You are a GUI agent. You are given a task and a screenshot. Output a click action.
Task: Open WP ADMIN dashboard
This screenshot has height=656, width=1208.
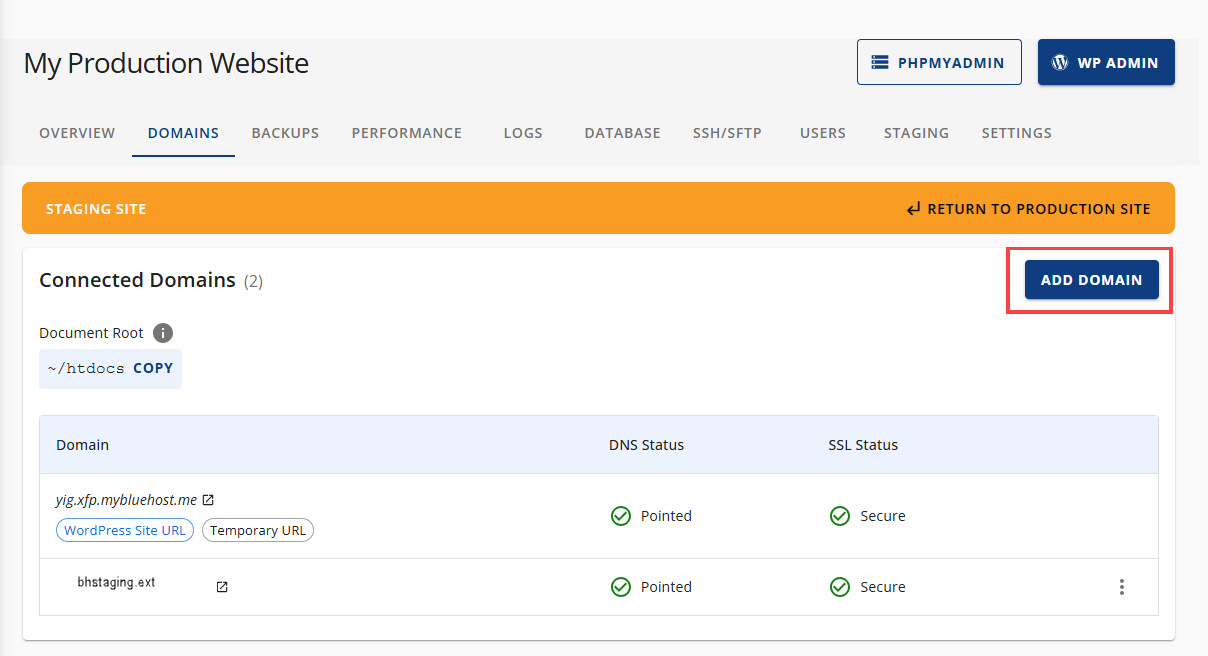pos(1106,62)
